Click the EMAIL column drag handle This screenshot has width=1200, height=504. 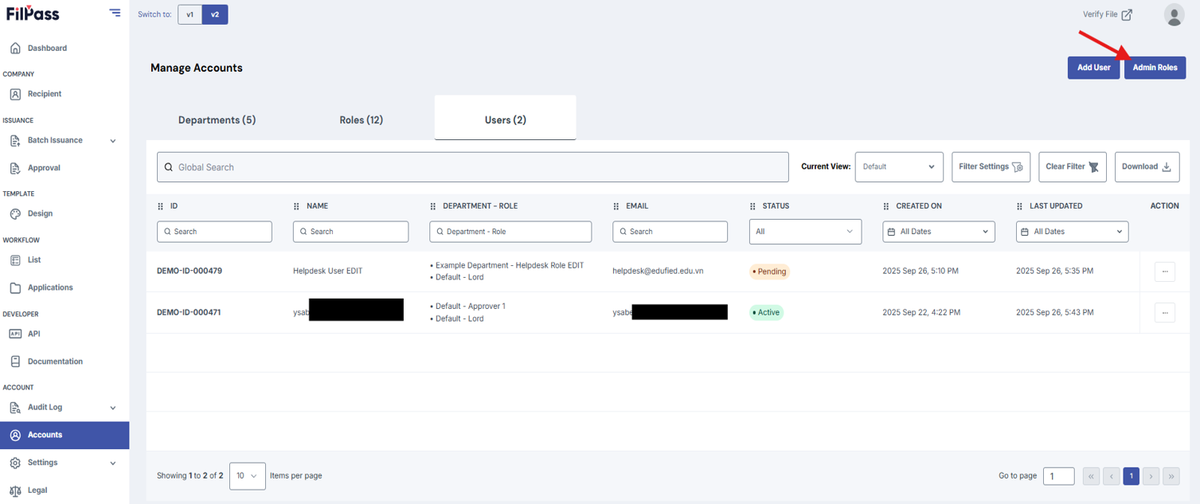(617, 206)
